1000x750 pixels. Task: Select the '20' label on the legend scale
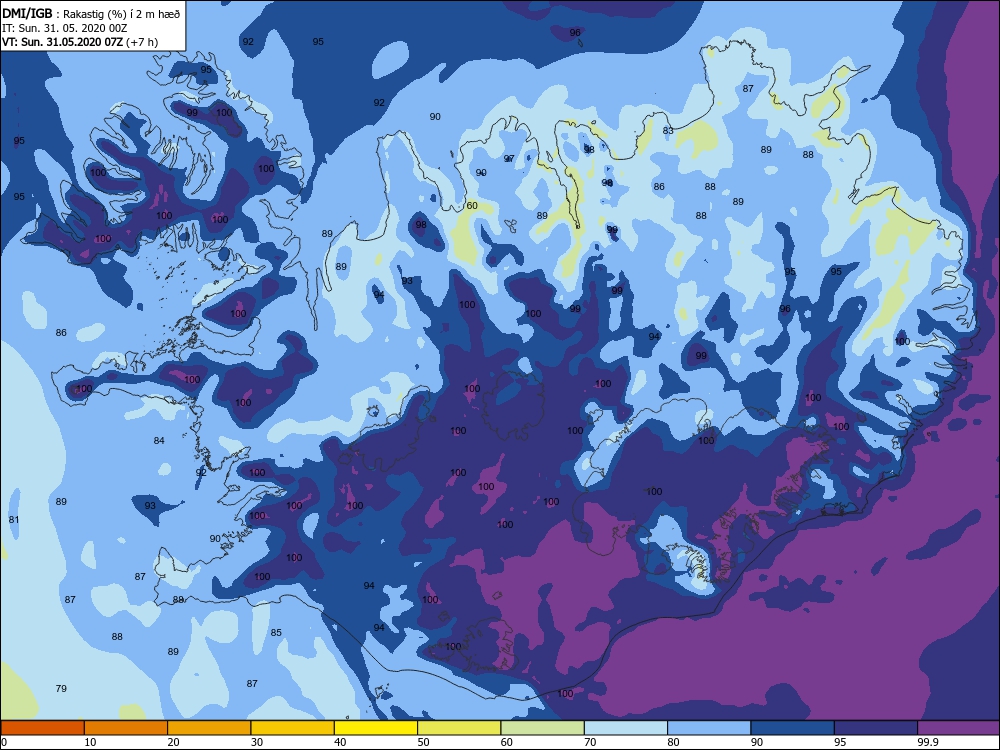(x=174, y=742)
